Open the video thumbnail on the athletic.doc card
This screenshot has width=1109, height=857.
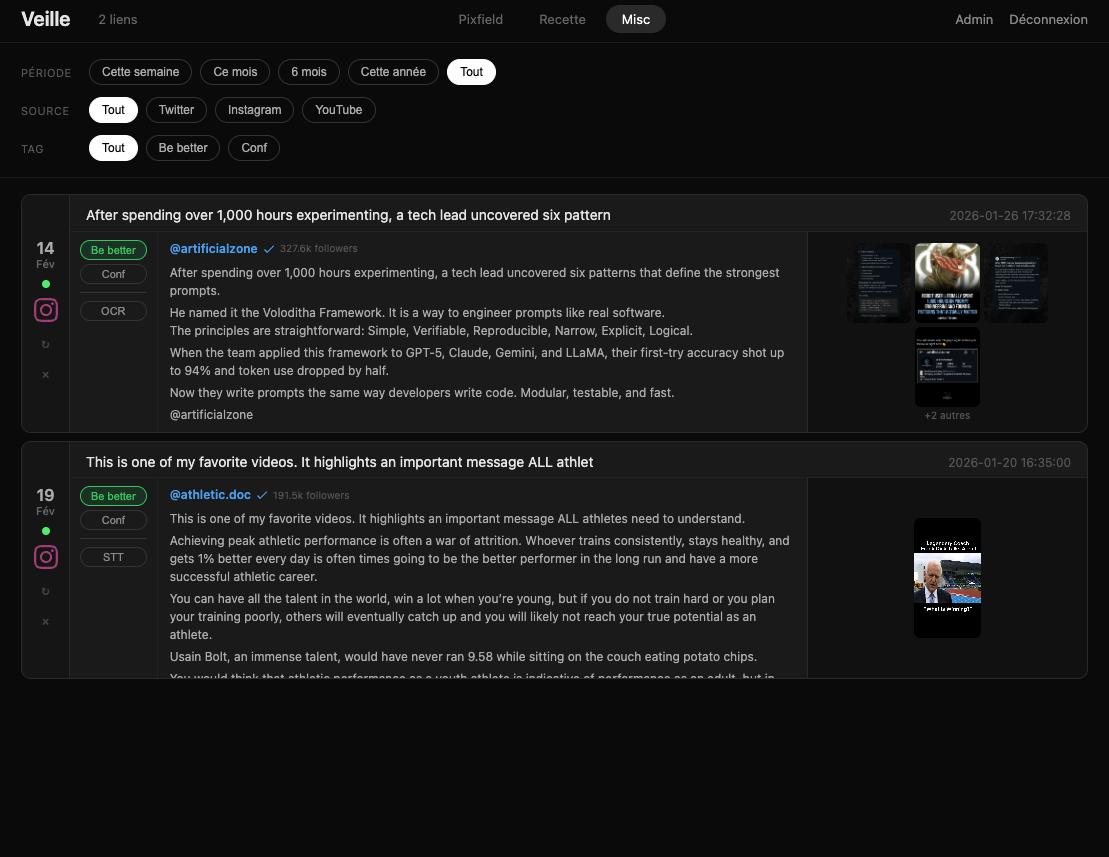point(947,577)
